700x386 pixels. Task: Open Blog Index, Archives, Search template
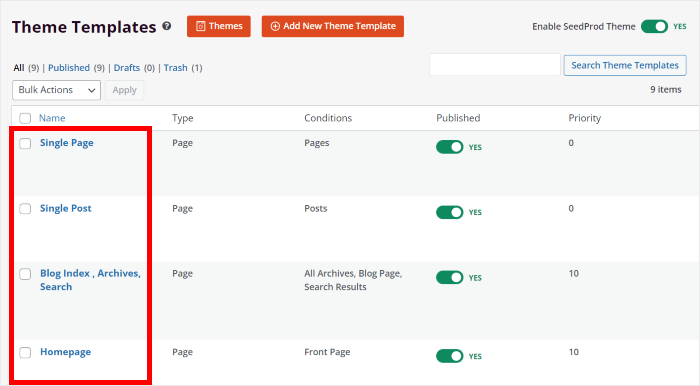tap(90, 280)
